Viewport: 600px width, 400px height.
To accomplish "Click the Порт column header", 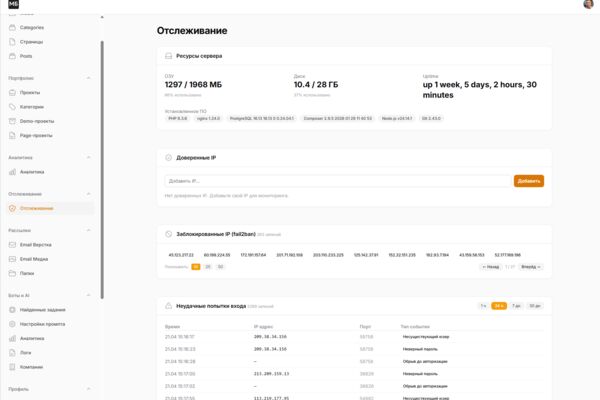I will coord(365,327).
